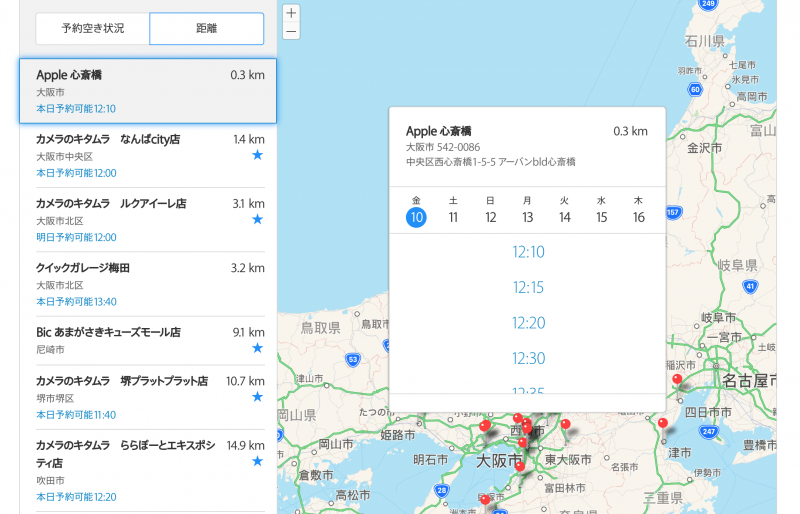The image size is (800, 514).
Task: Click the 姫路市 label on map
Action: pos(397,435)
